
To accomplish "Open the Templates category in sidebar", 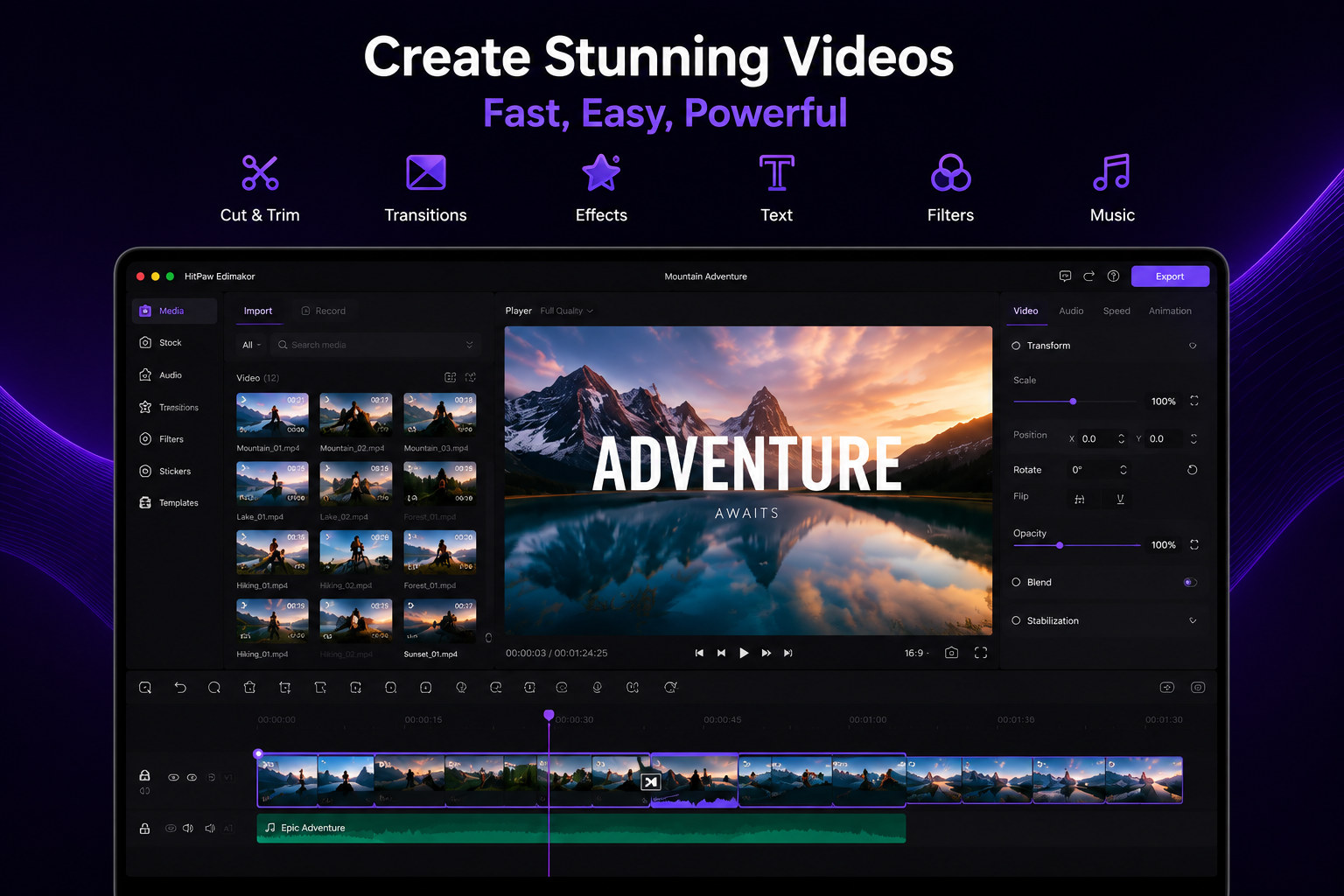I will [169, 503].
